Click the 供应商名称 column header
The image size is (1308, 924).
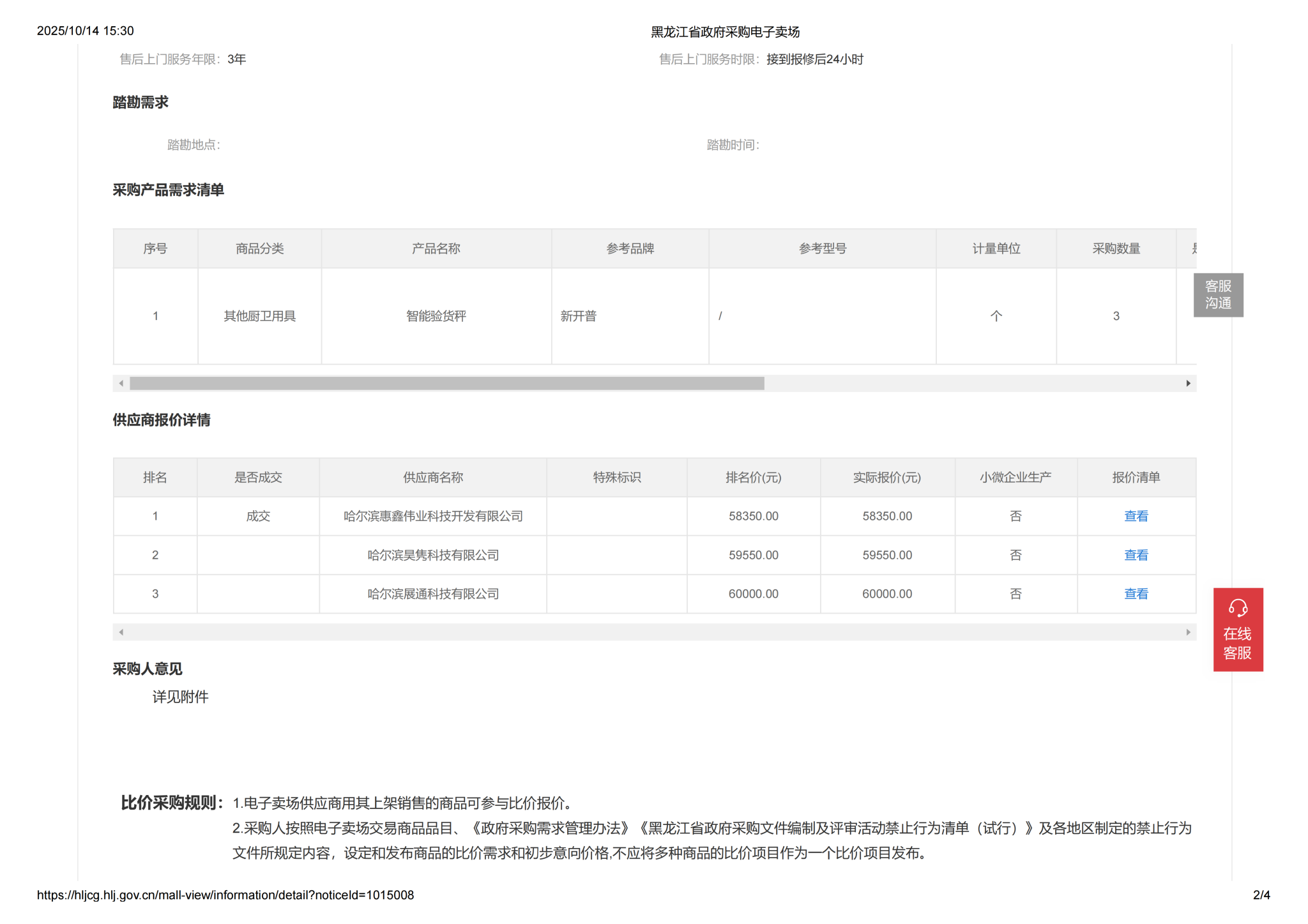pos(432,478)
